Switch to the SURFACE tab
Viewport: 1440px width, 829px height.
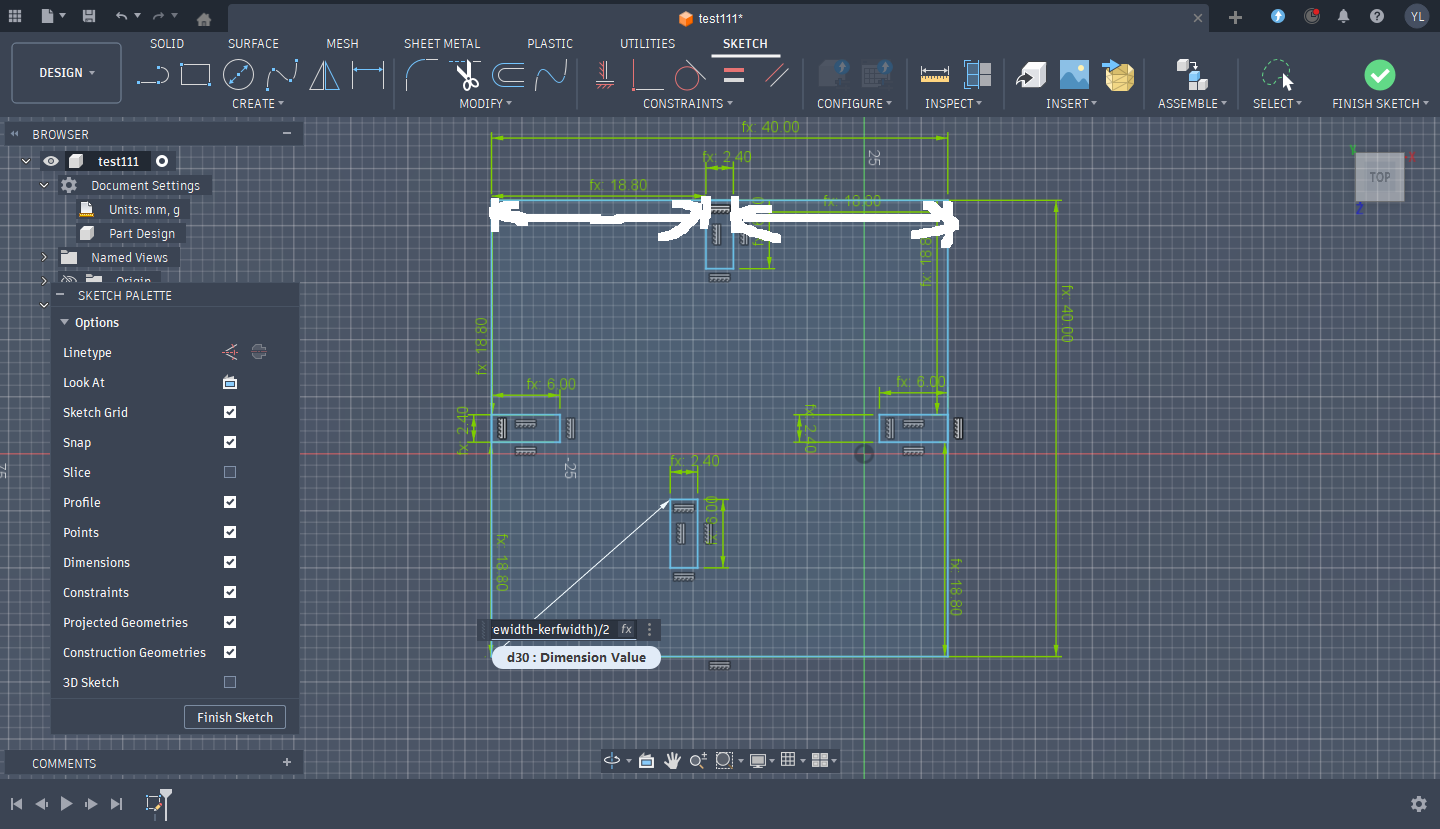[x=253, y=44]
